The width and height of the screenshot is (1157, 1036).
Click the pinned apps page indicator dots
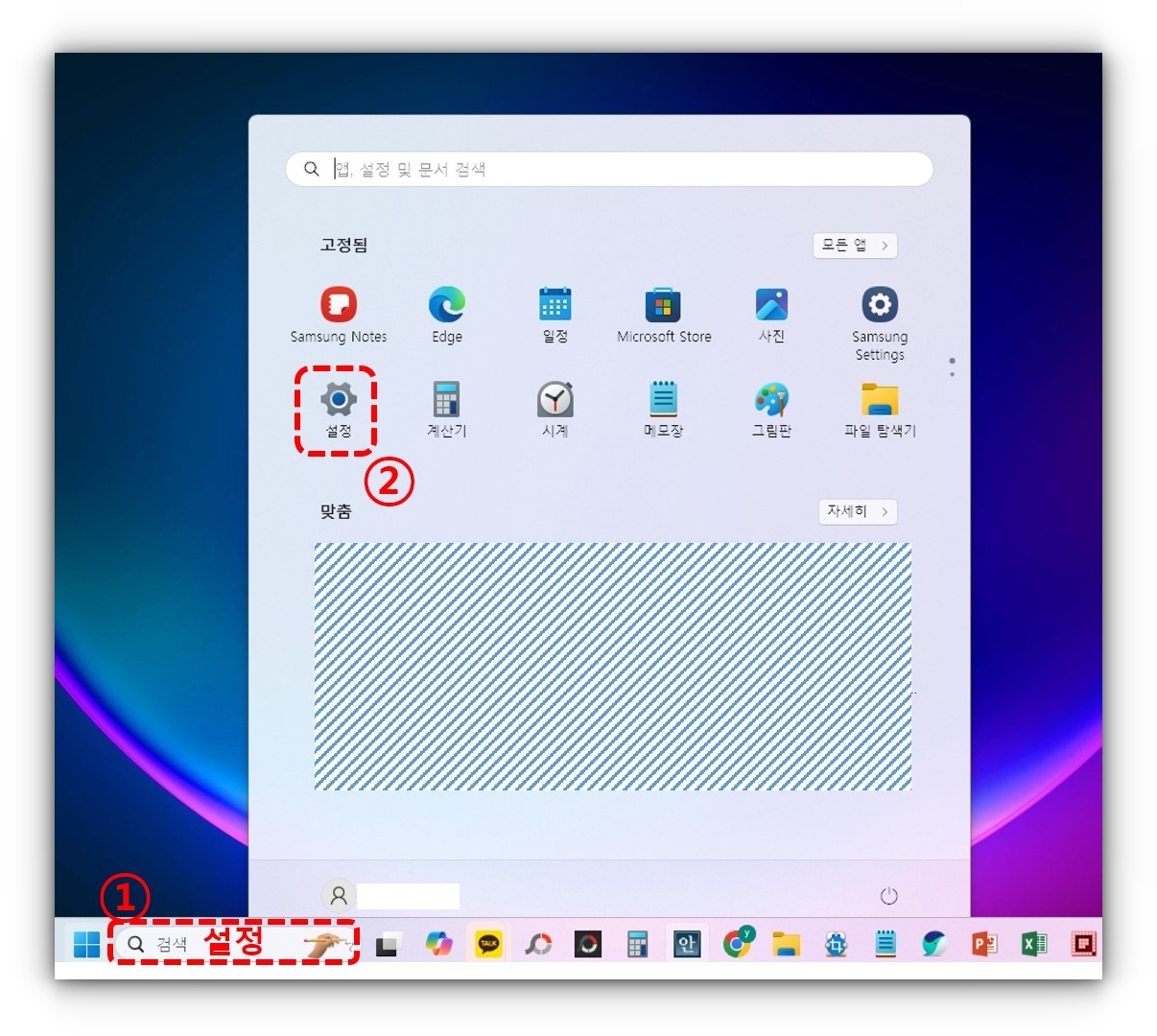click(952, 366)
